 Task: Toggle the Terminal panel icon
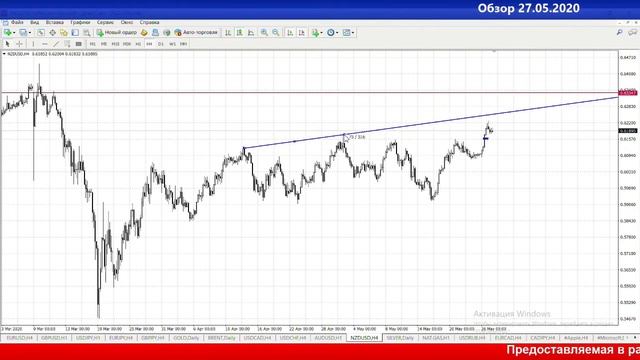point(75,33)
